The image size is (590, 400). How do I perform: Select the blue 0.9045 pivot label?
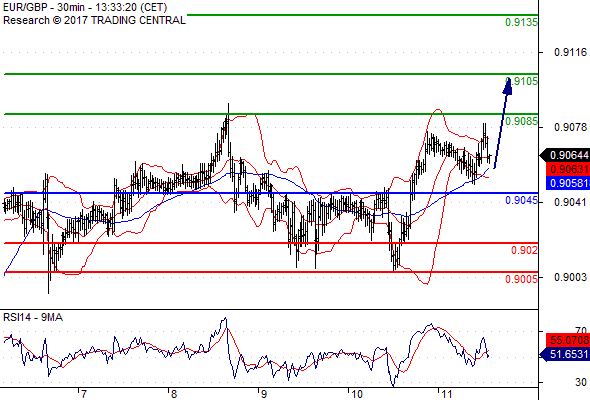tap(521, 200)
